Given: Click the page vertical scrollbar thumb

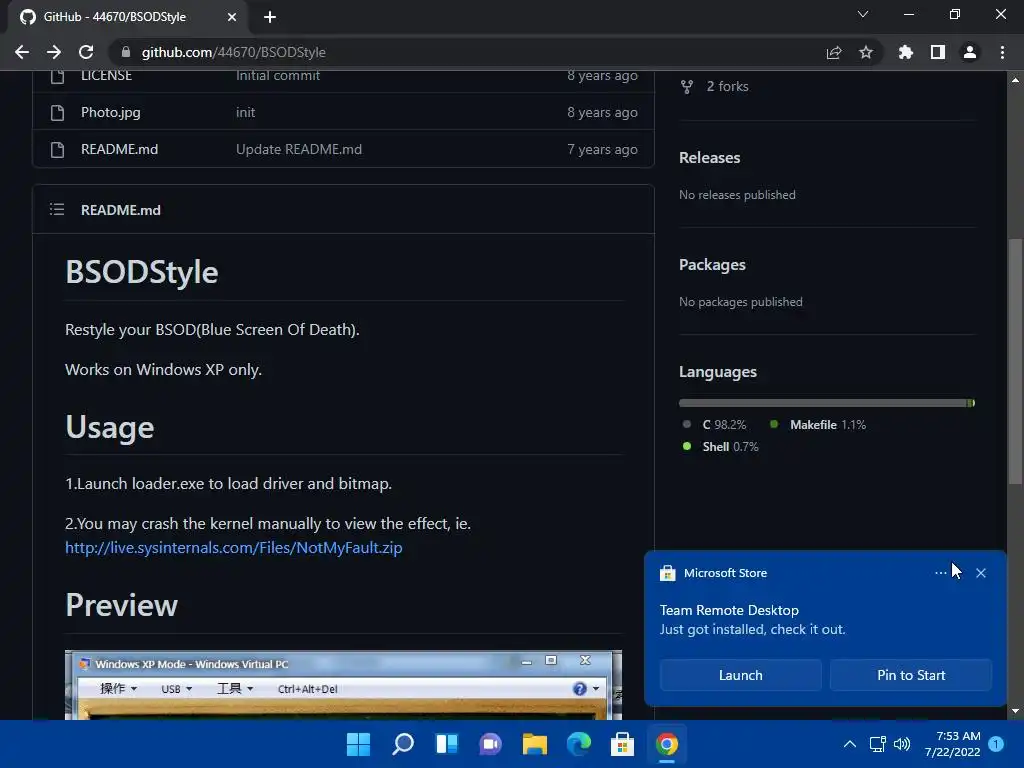Looking at the screenshot, I should 1015,361.
